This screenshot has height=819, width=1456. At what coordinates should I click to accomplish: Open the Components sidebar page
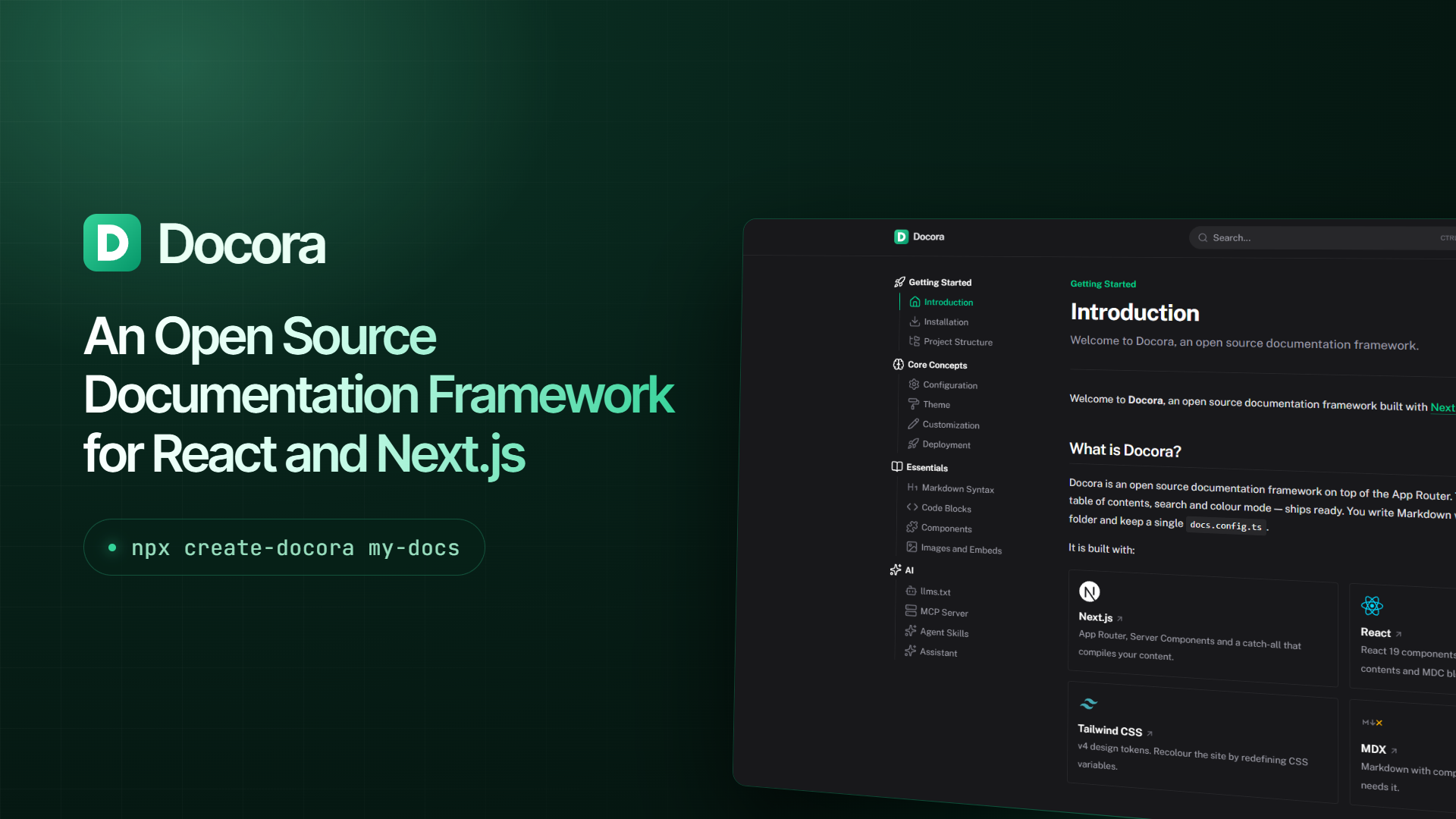[946, 528]
